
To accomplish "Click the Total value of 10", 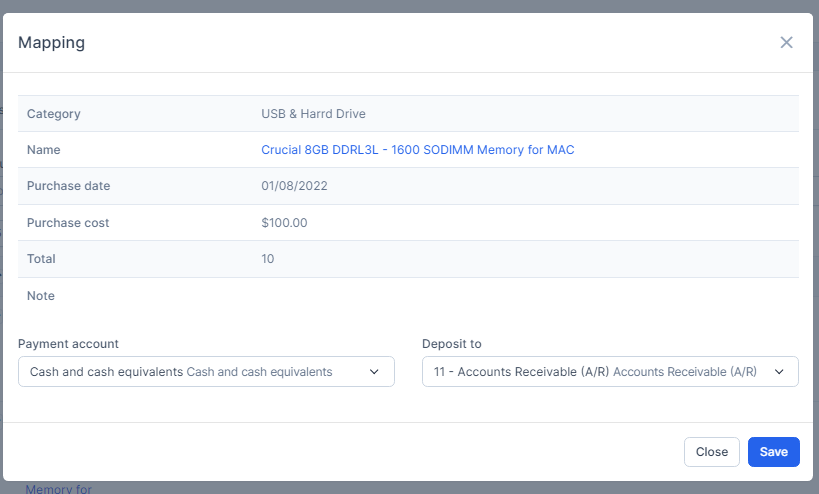I will coord(268,259).
